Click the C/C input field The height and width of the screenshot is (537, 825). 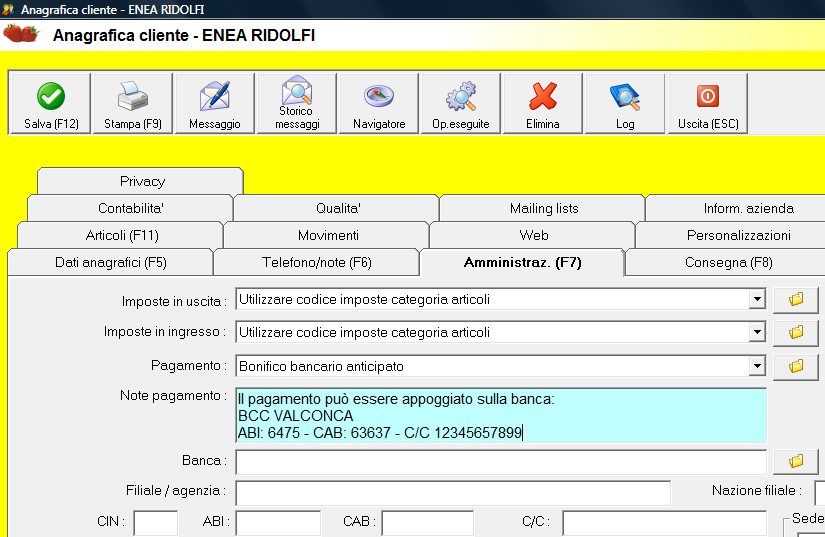tap(664, 523)
